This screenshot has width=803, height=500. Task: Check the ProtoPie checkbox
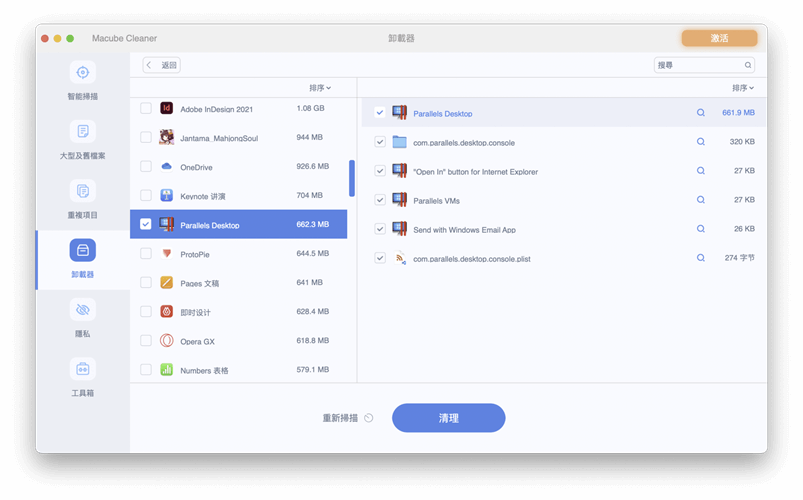(146, 254)
